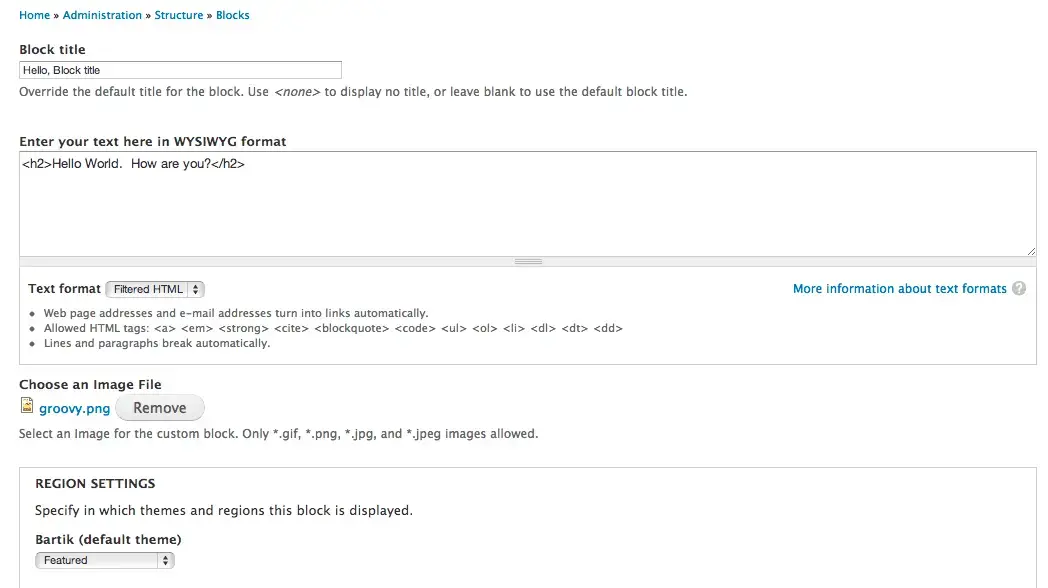Focus the Block title text field
This screenshot has height=588, width=1048.
coord(180,70)
